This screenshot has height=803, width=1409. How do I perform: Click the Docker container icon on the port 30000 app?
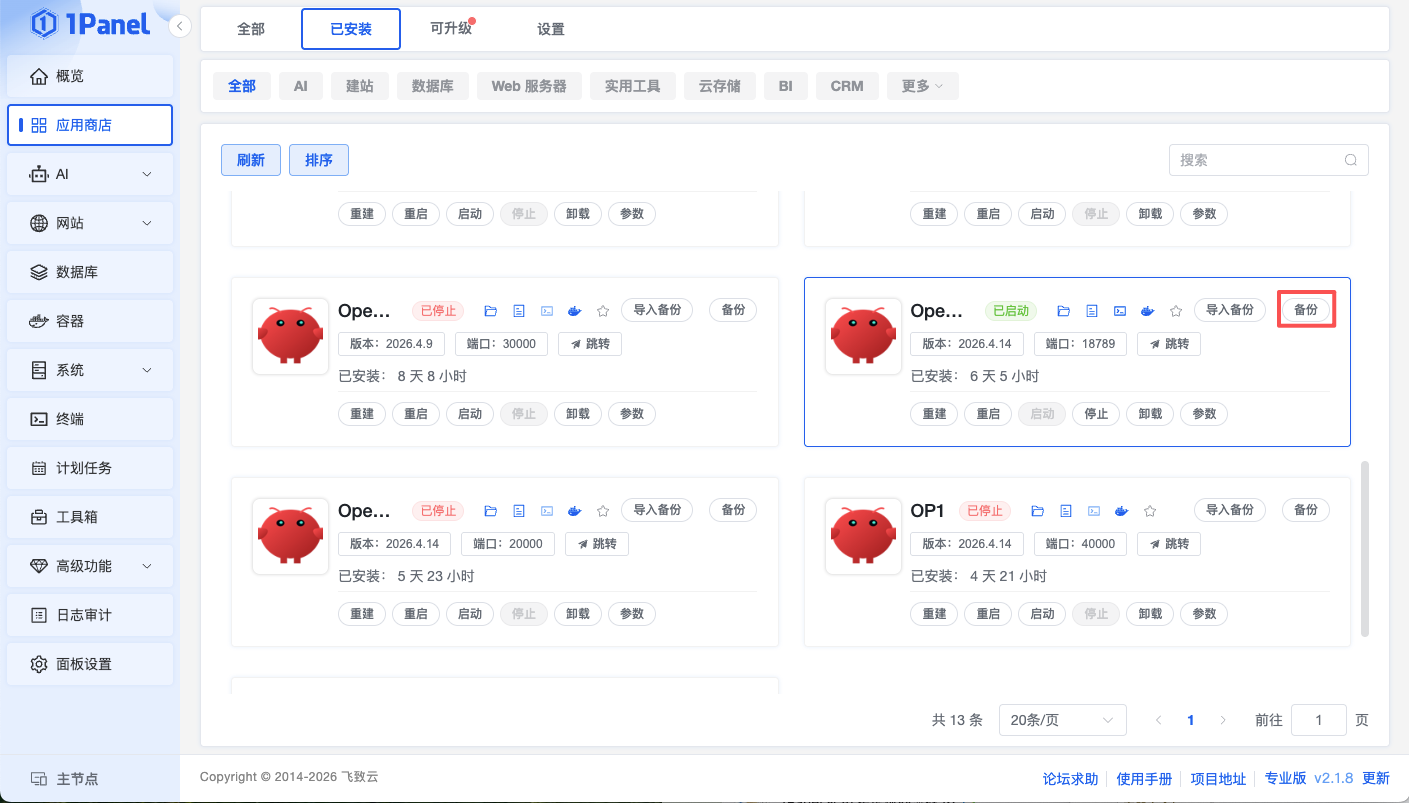pyautogui.click(x=575, y=311)
